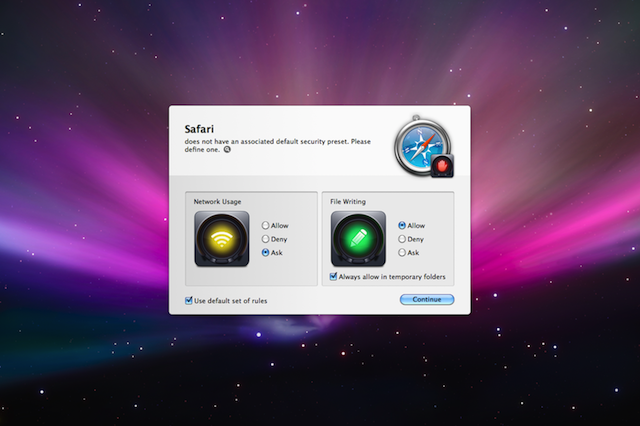Click the small icon after 'define one.'
The width and height of the screenshot is (640, 426).
point(227,151)
